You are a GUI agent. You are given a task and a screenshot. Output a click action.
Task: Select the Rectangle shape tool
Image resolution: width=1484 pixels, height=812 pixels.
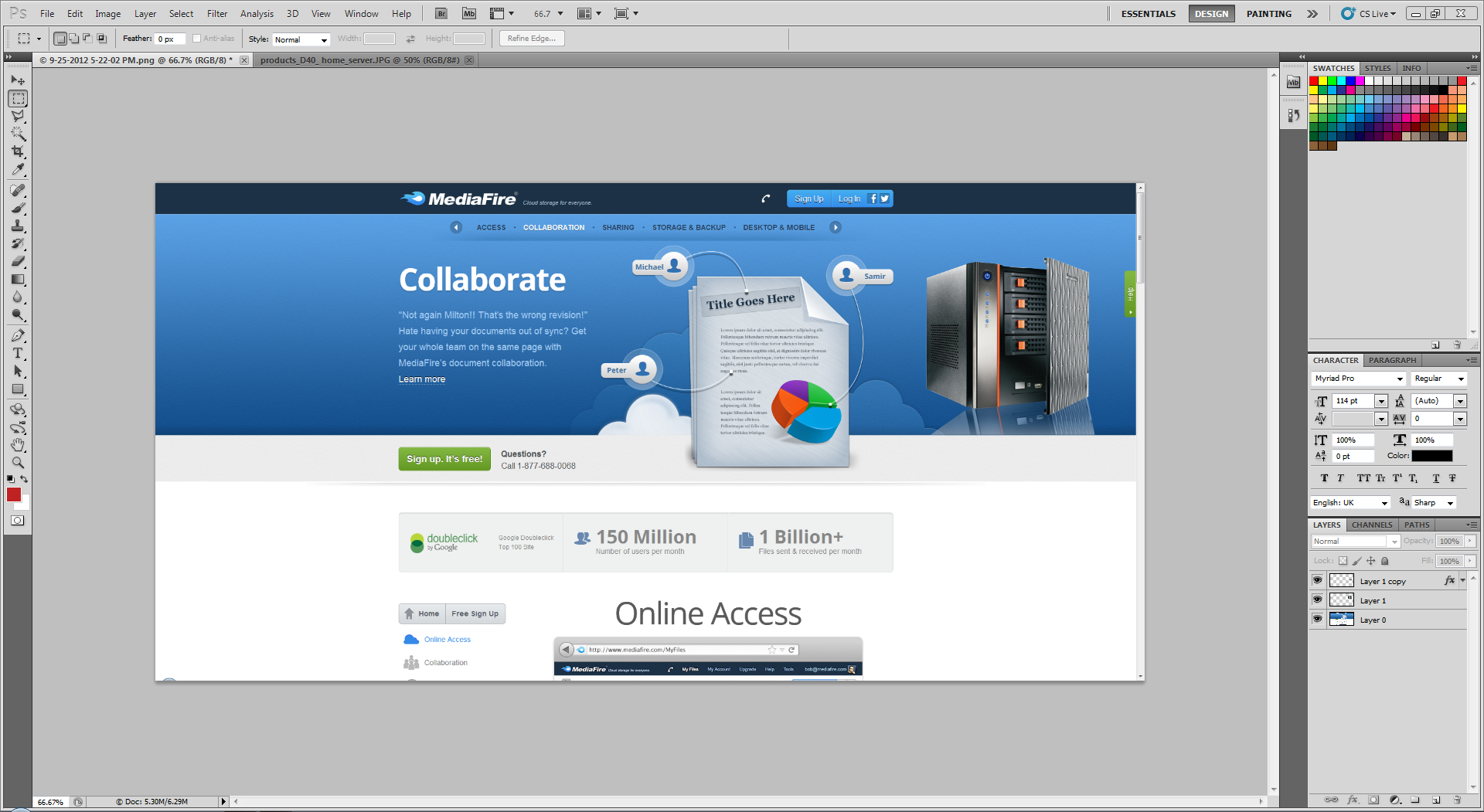(18, 389)
